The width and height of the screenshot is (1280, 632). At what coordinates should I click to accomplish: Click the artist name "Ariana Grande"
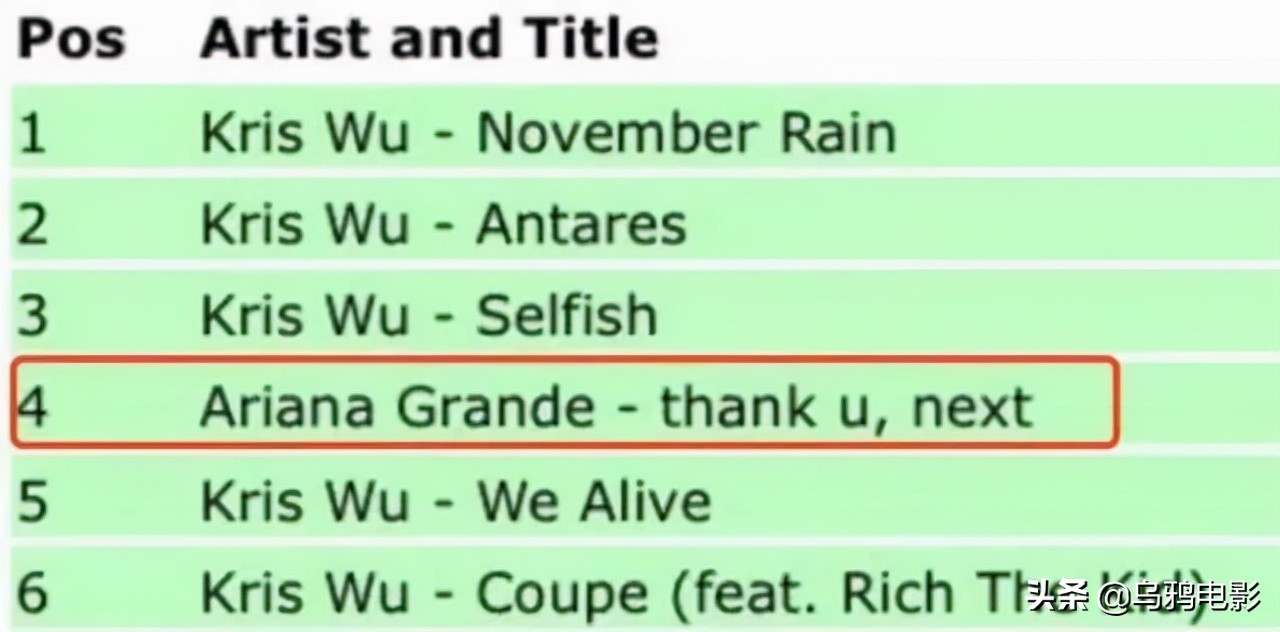(396, 408)
